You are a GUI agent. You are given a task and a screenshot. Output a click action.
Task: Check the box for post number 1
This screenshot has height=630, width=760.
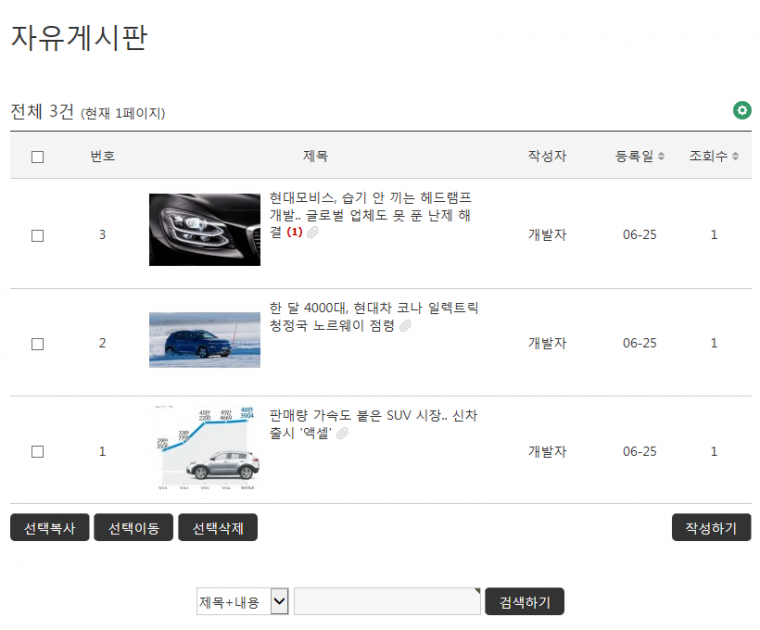pyautogui.click(x=38, y=451)
